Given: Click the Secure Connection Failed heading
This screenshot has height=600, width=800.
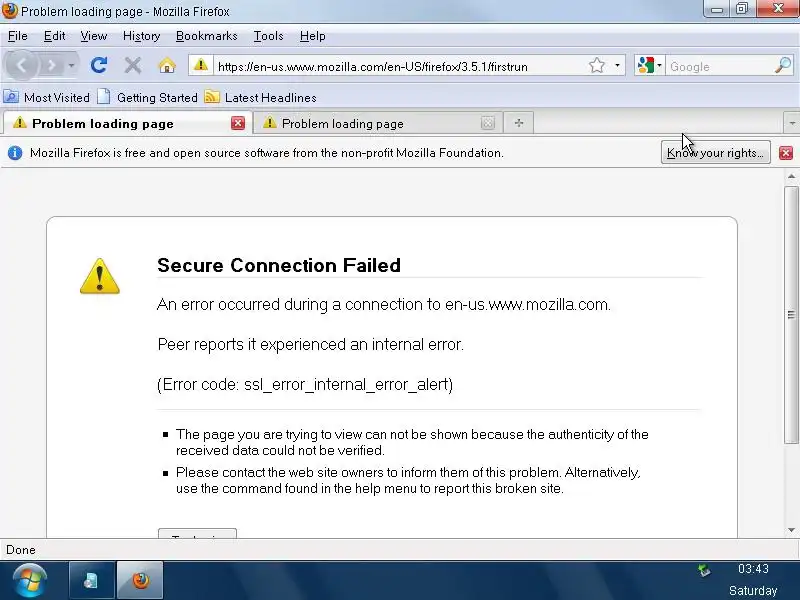Looking at the screenshot, I should tap(279, 265).
